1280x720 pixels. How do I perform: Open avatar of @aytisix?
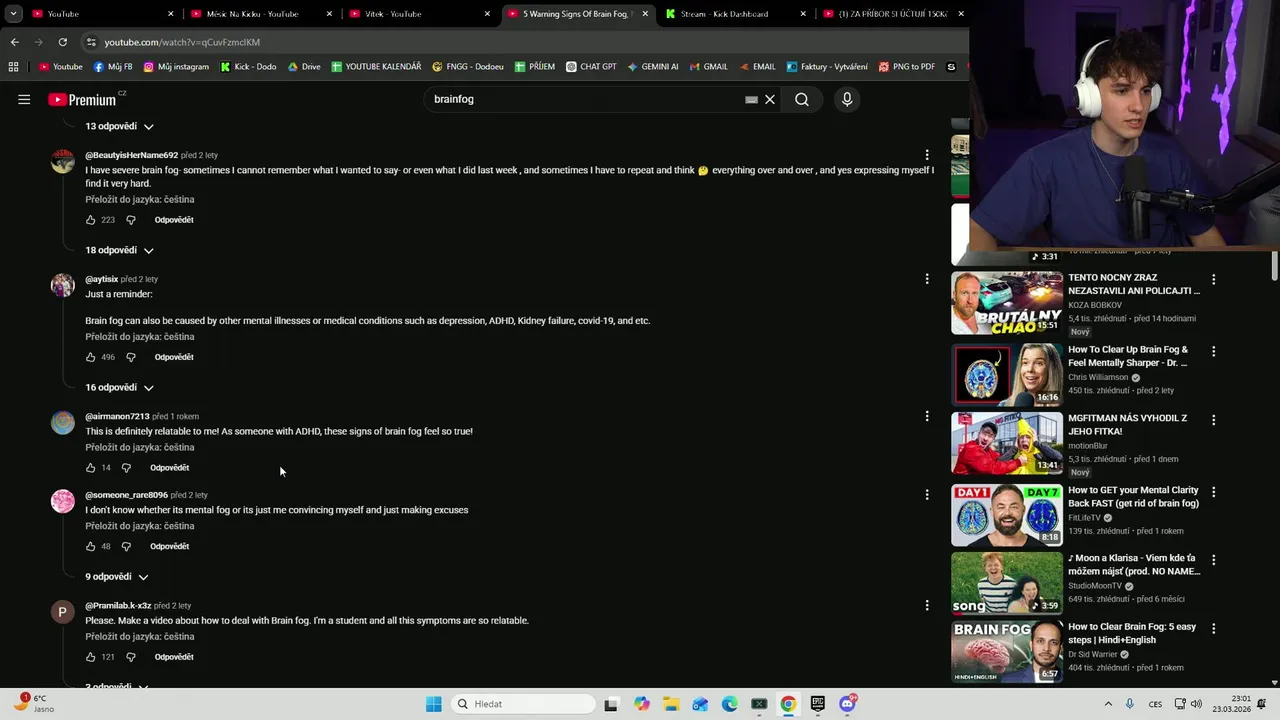coord(63,286)
